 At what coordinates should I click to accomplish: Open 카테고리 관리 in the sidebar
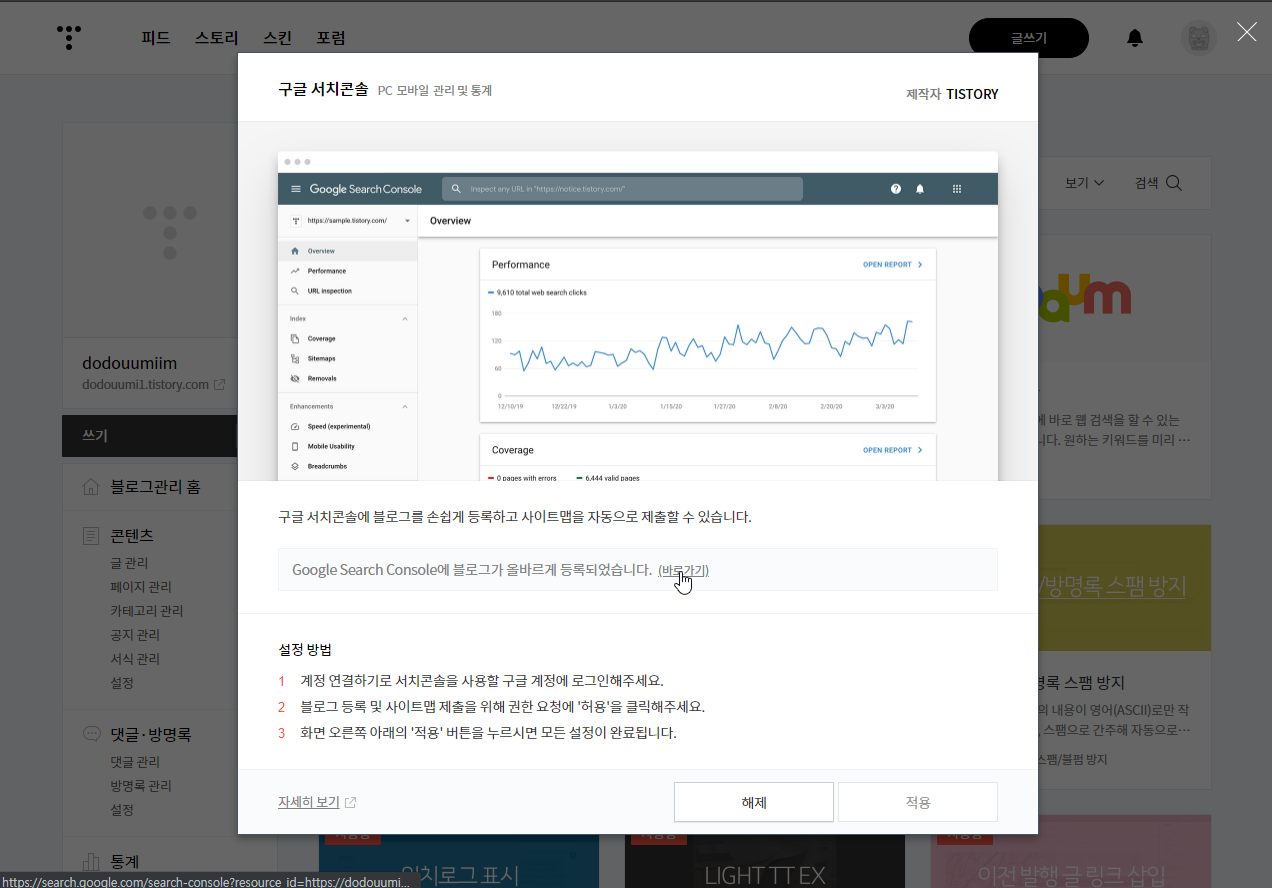[x=147, y=611]
